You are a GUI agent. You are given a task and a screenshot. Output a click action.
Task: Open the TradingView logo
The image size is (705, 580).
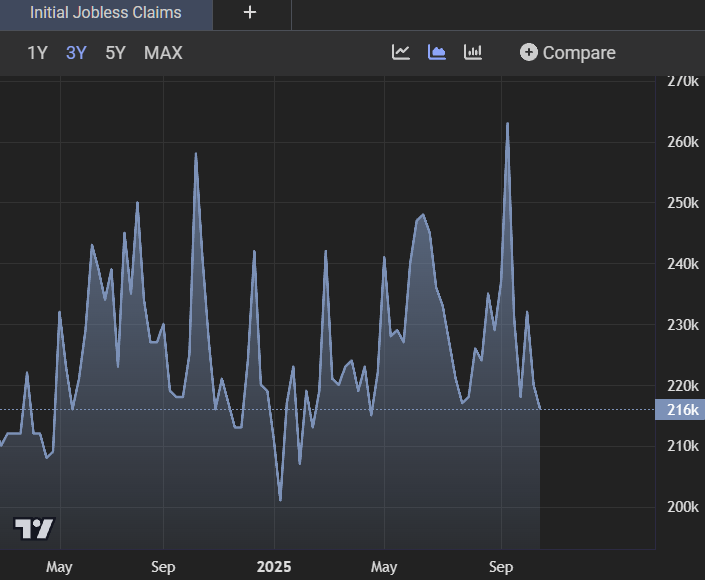pyautogui.click(x=34, y=529)
